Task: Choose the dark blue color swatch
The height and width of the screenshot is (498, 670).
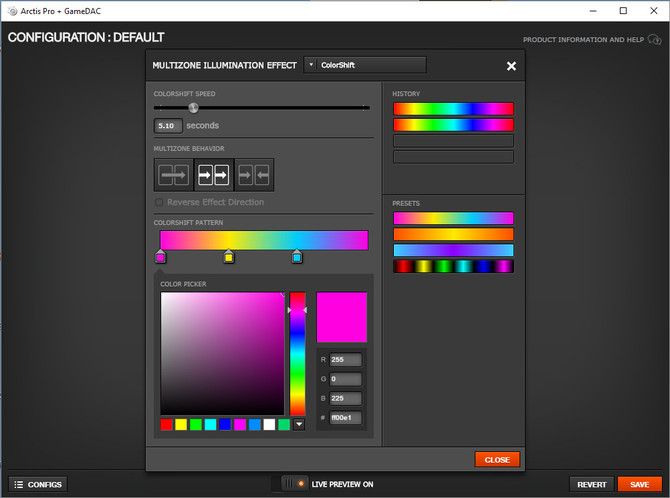Action: pyautogui.click(x=225, y=424)
